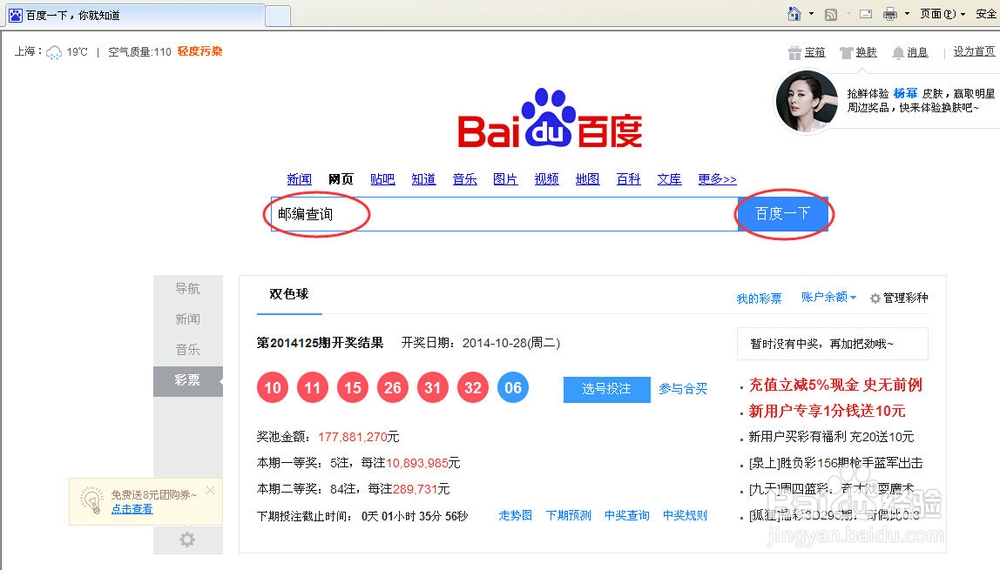Click the light bulb coupon icon

pos(91,501)
